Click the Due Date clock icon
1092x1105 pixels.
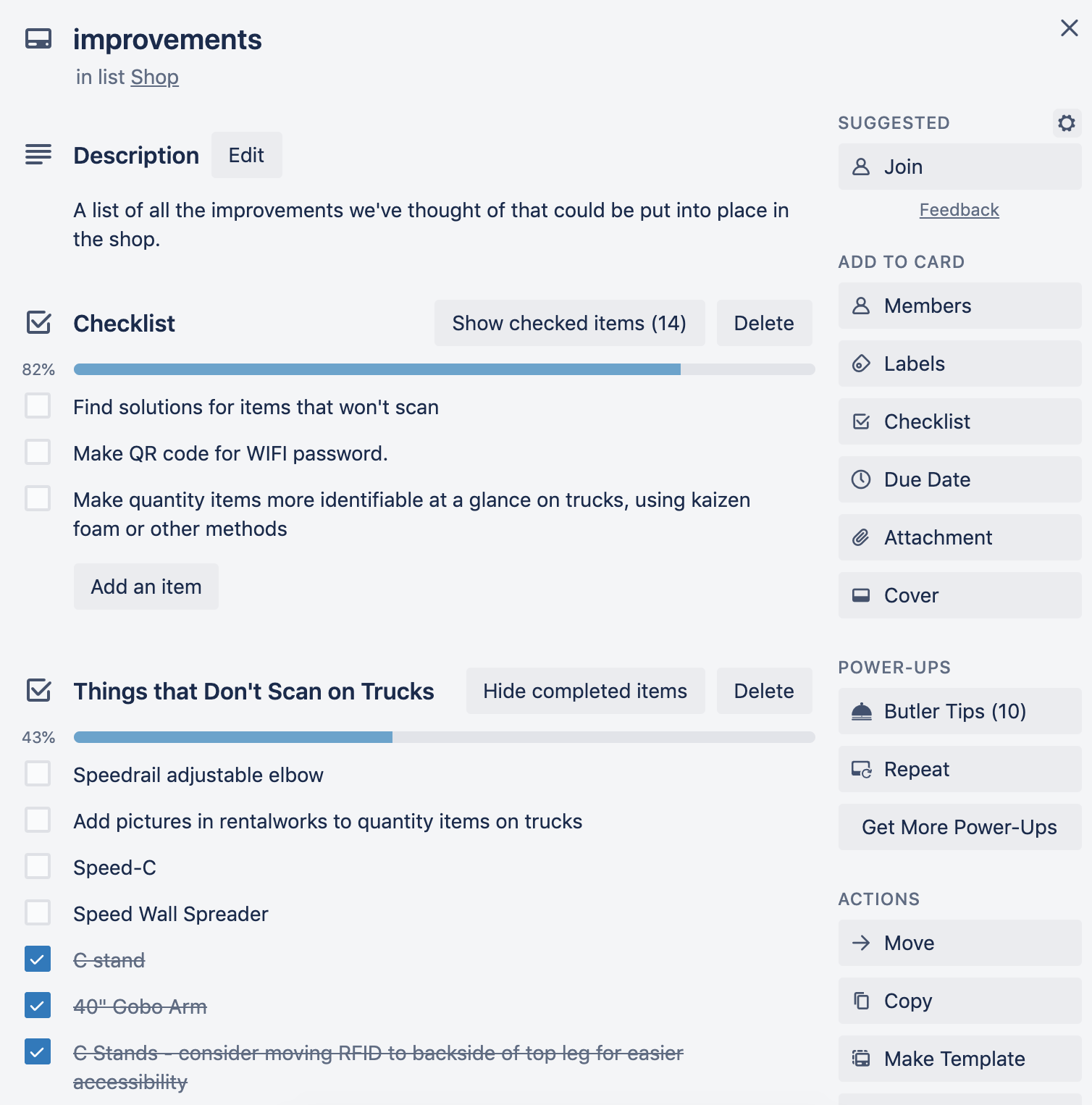tap(861, 479)
